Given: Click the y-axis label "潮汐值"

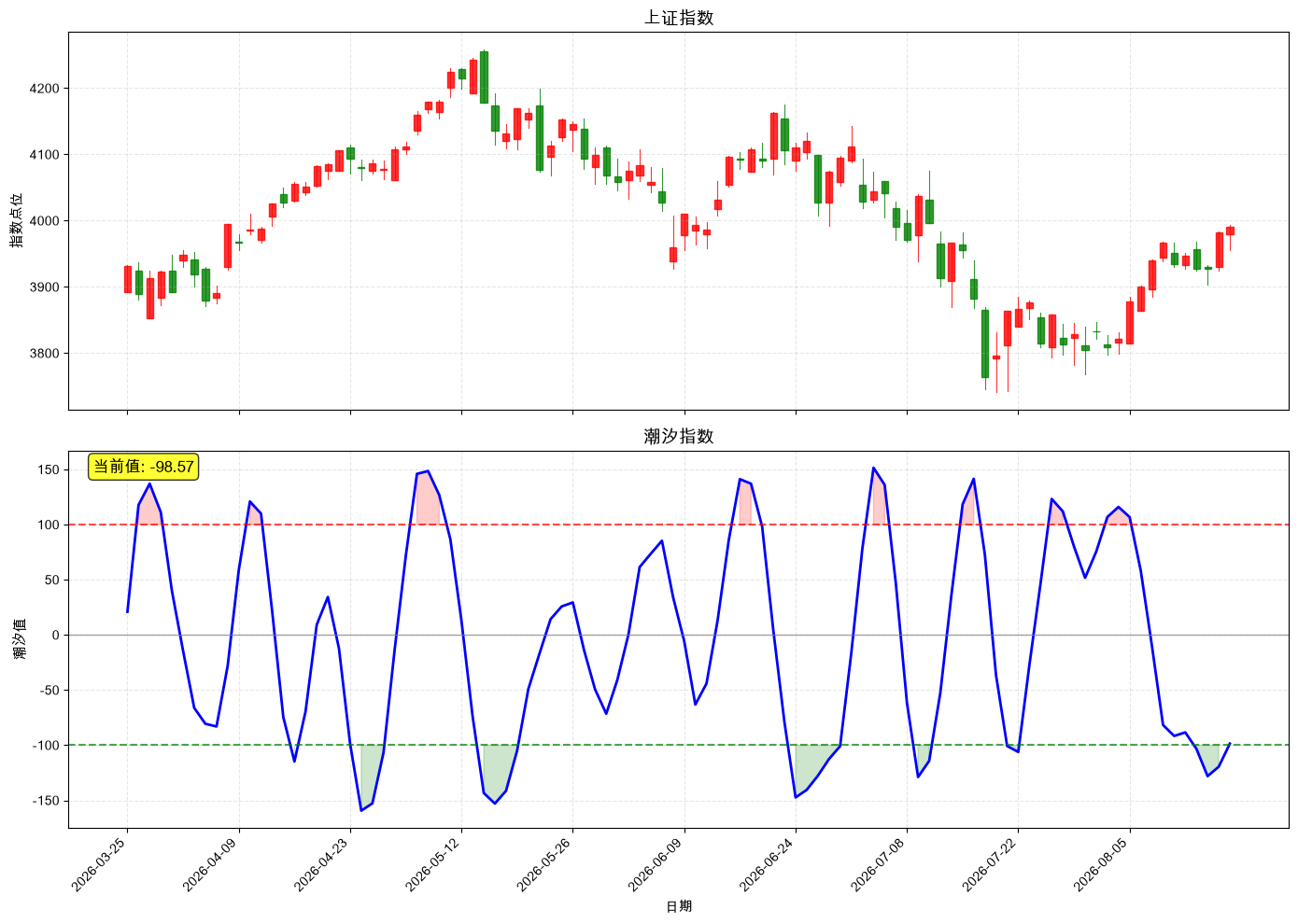Looking at the screenshot, I should click(x=20, y=639).
